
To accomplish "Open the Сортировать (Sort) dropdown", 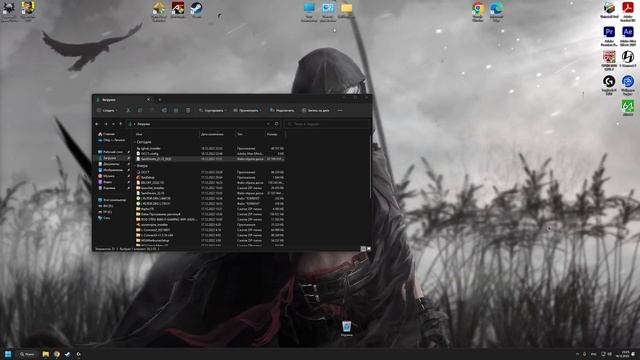I will 213,110.
